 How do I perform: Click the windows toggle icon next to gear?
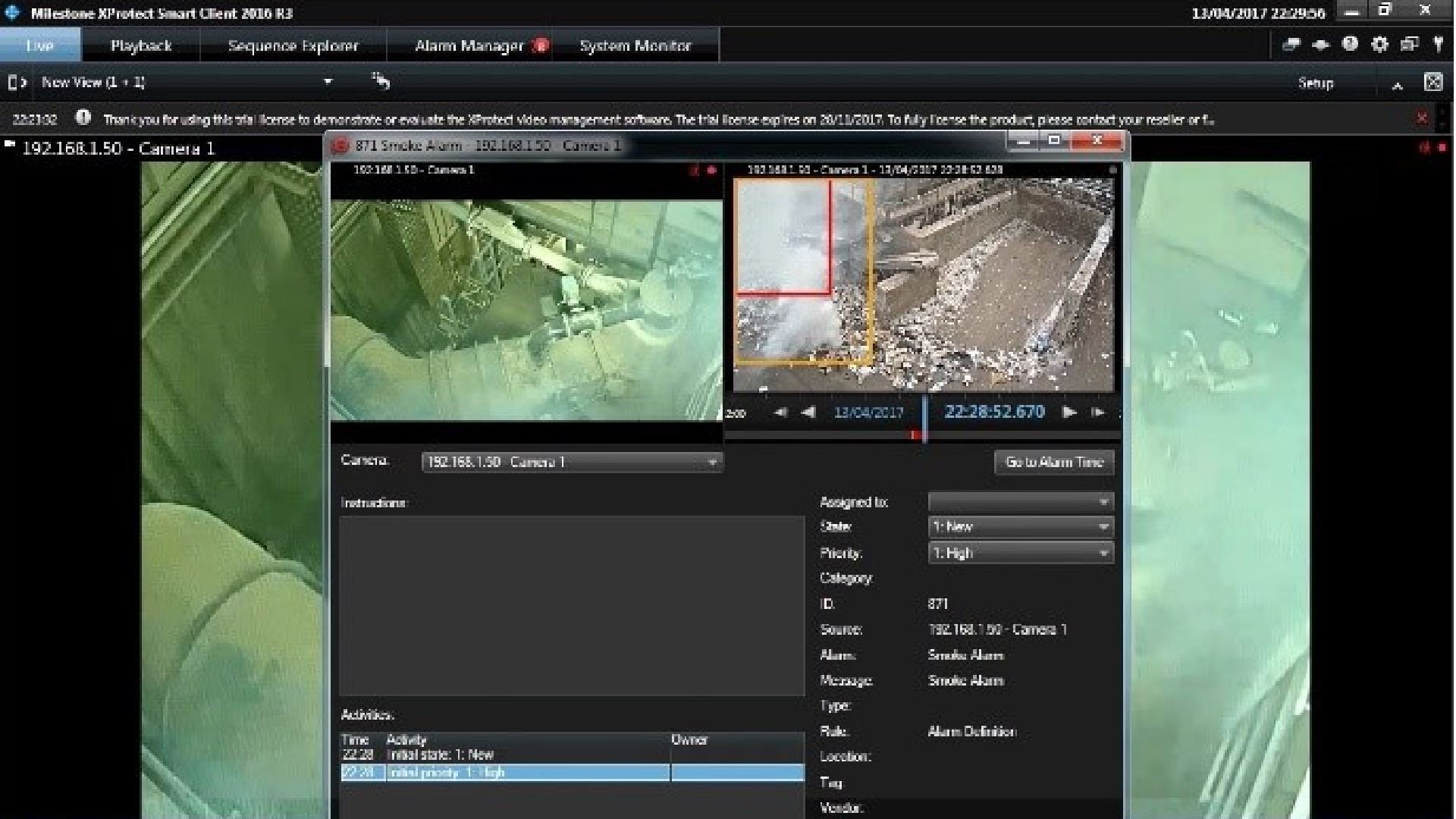point(1409,44)
